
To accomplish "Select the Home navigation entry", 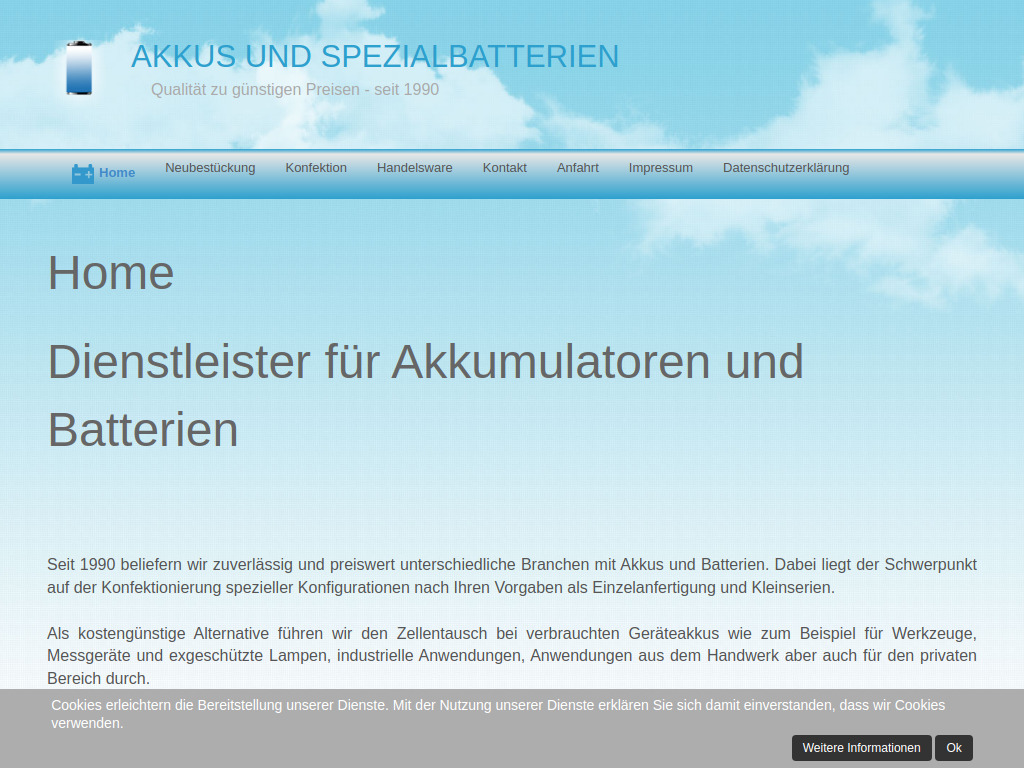I will (117, 172).
